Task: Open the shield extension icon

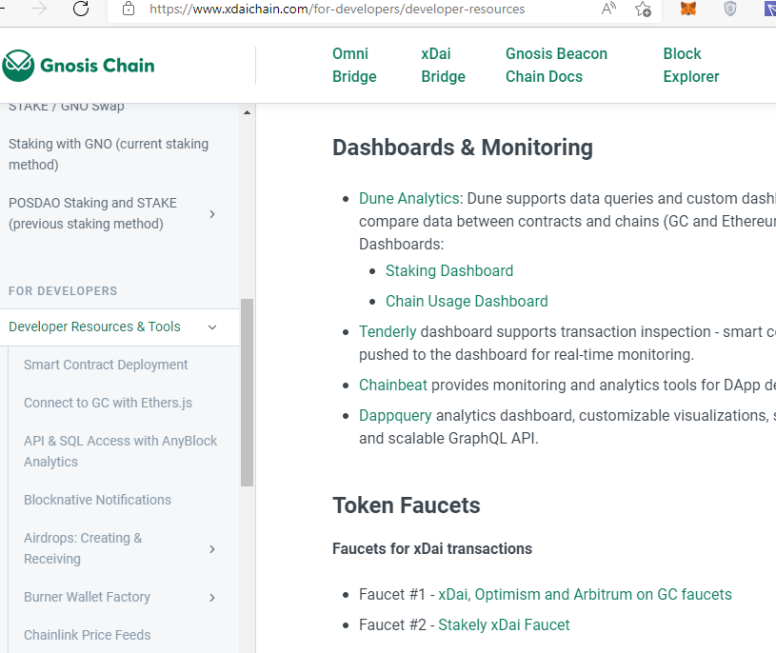Action: (730, 8)
